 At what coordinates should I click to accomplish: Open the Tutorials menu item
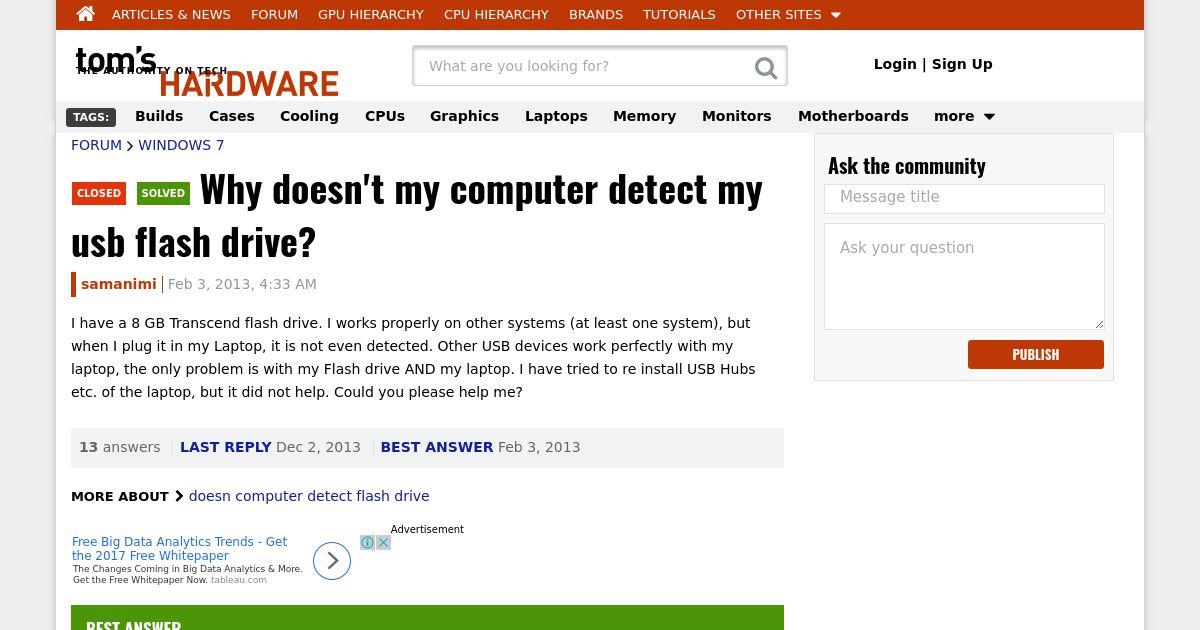[679, 15]
